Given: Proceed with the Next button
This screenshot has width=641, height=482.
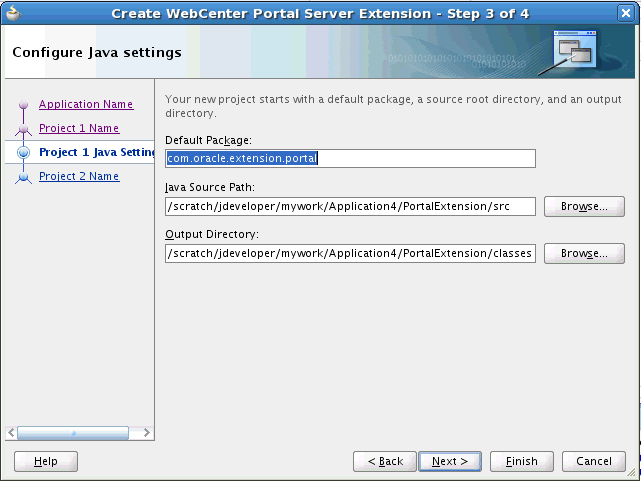Looking at the screenshot, I should click(x=450, y=461).
